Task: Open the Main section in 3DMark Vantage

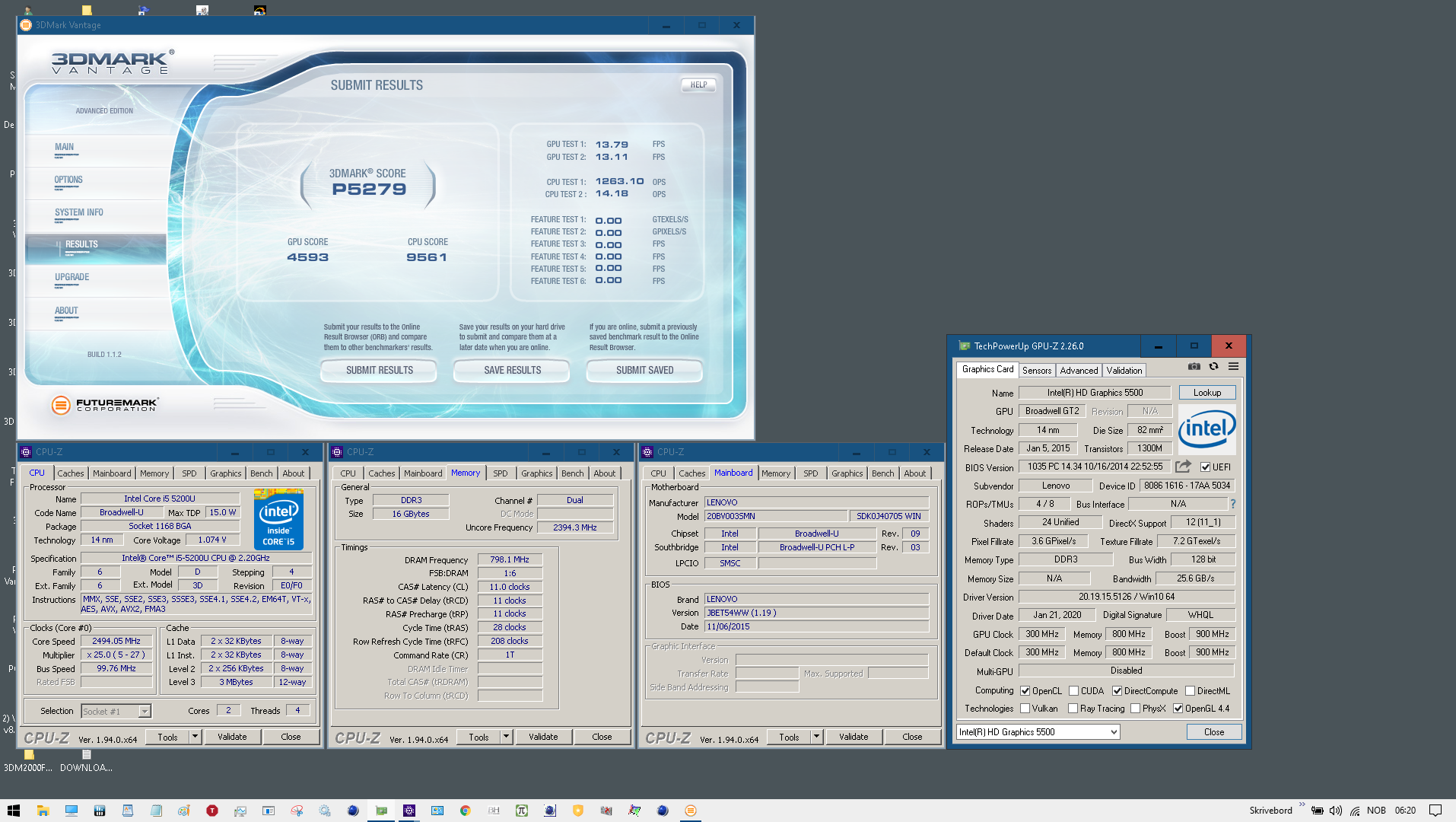Action: [x=65, y=148]
